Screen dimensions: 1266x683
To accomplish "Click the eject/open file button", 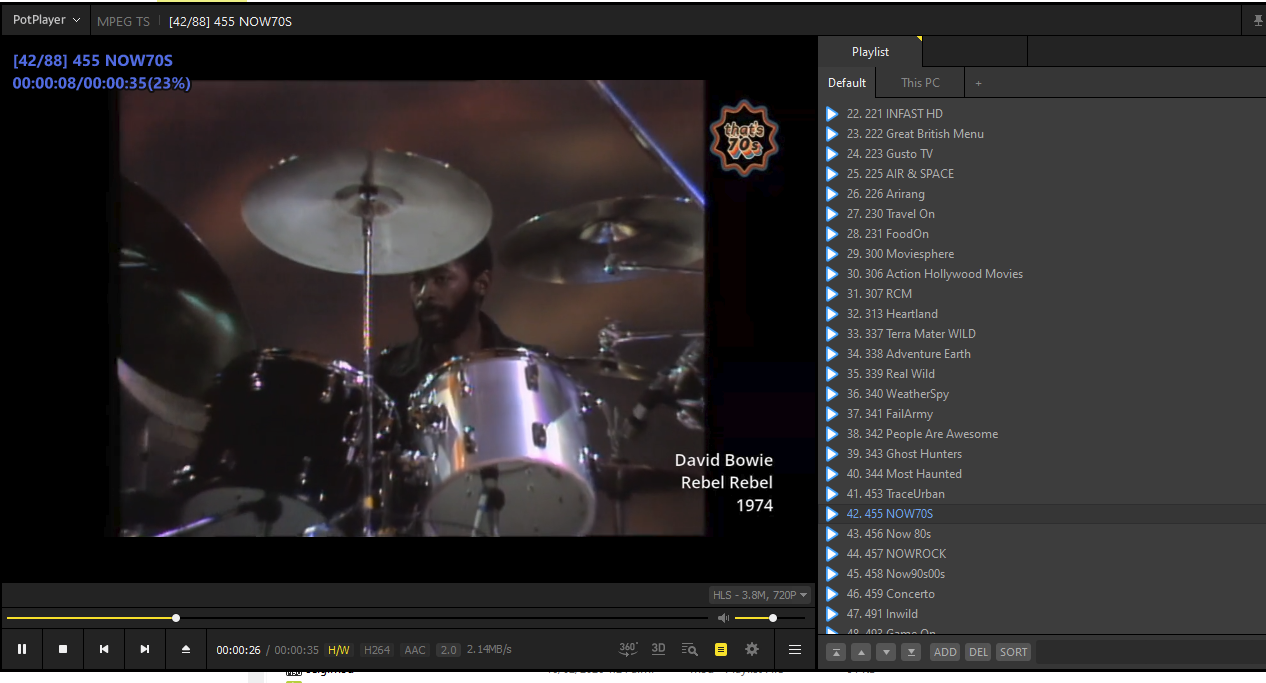I will pos(186,649).
